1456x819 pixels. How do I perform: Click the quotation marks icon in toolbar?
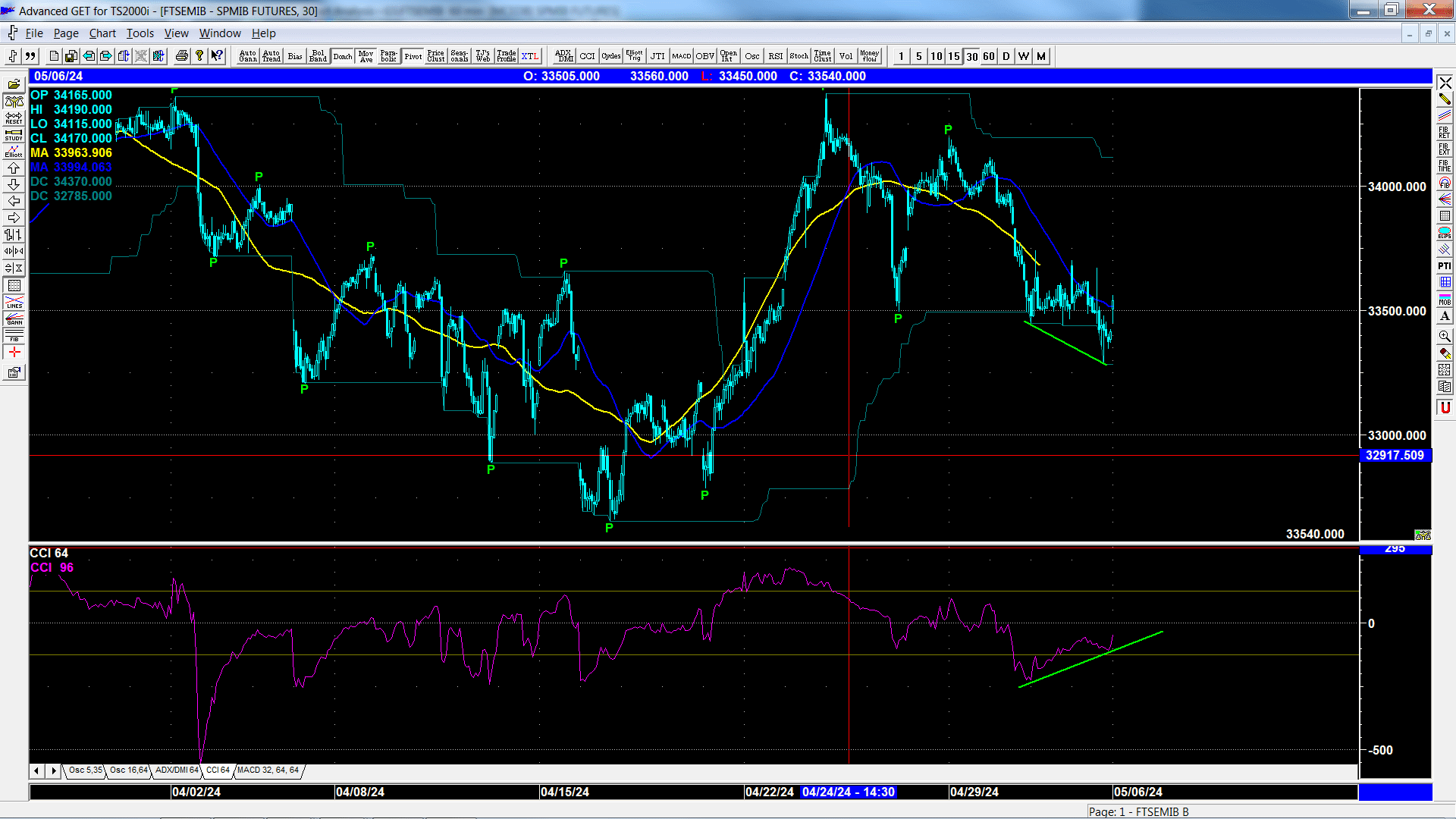pos(30,56)
